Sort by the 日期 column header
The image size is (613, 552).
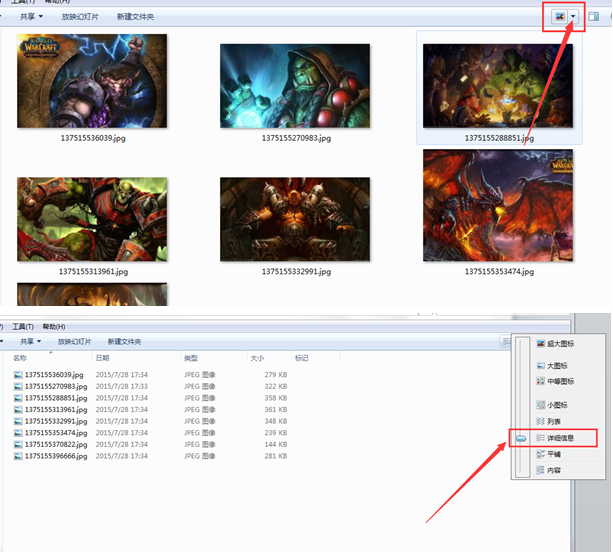point(102,358)
